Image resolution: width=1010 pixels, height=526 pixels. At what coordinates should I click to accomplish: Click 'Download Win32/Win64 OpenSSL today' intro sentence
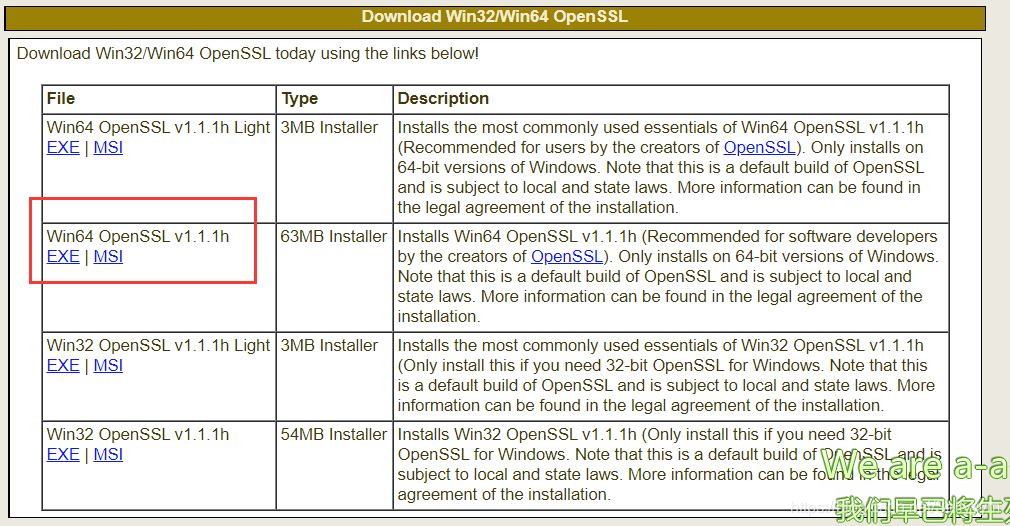tap(248, 53)
